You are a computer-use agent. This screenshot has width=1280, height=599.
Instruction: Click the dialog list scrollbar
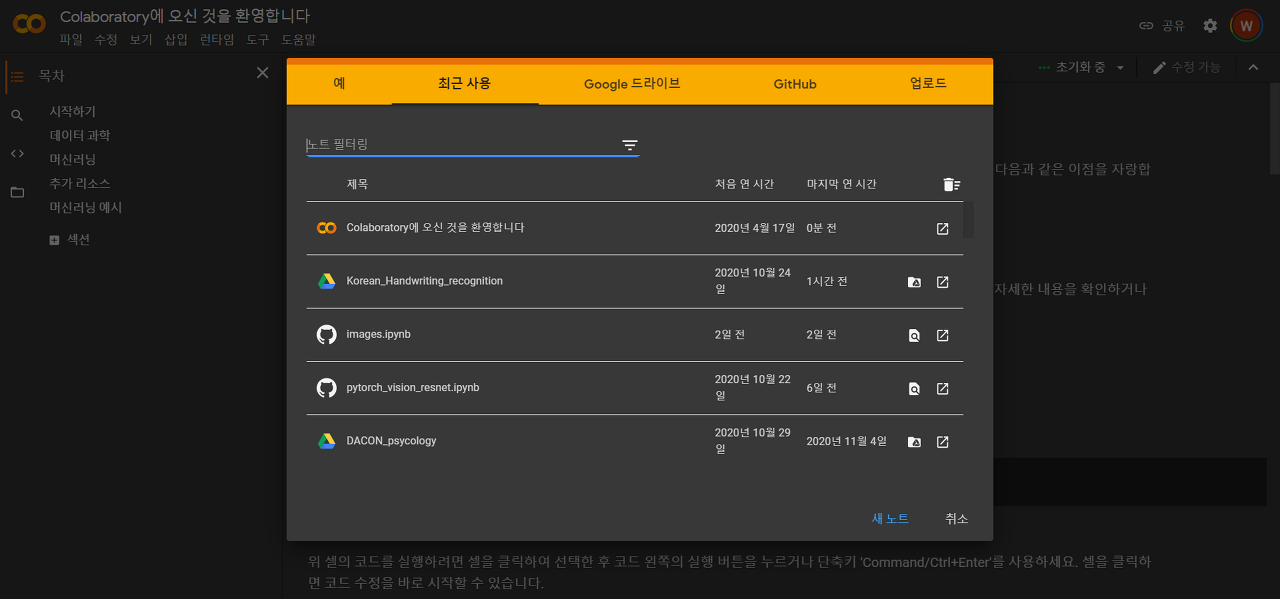968,220
